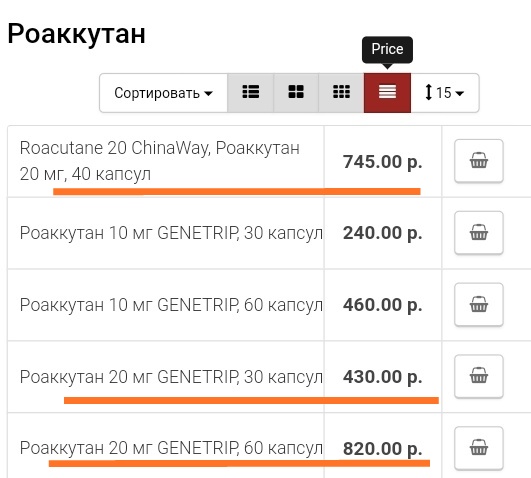Switch to small grid view
The height and width of the screenshot is (478, 531).
pyautogui.click(x=341, y=93)
